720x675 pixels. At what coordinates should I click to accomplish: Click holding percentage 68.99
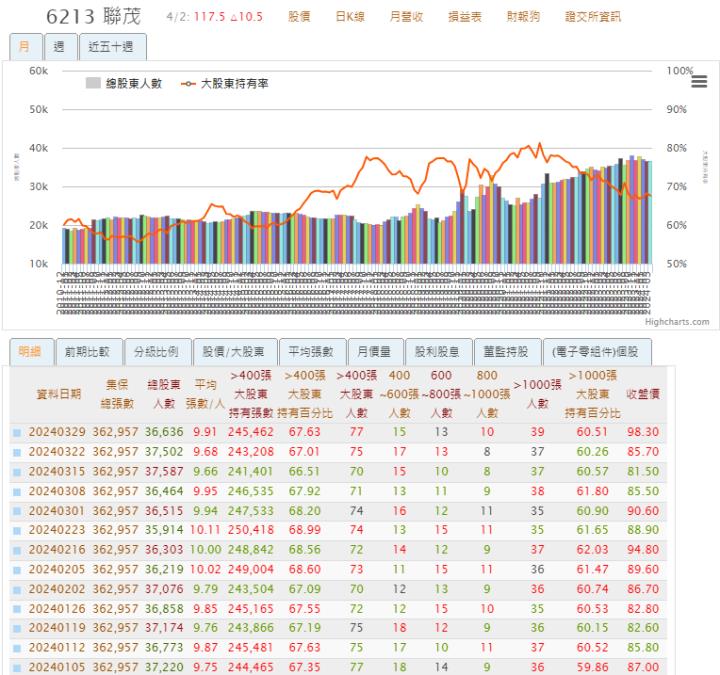click(304, 530)
